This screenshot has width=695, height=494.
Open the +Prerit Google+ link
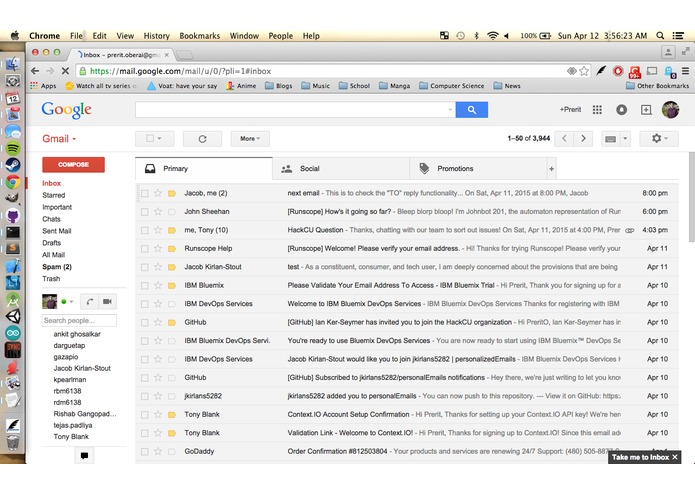(570, 109)
